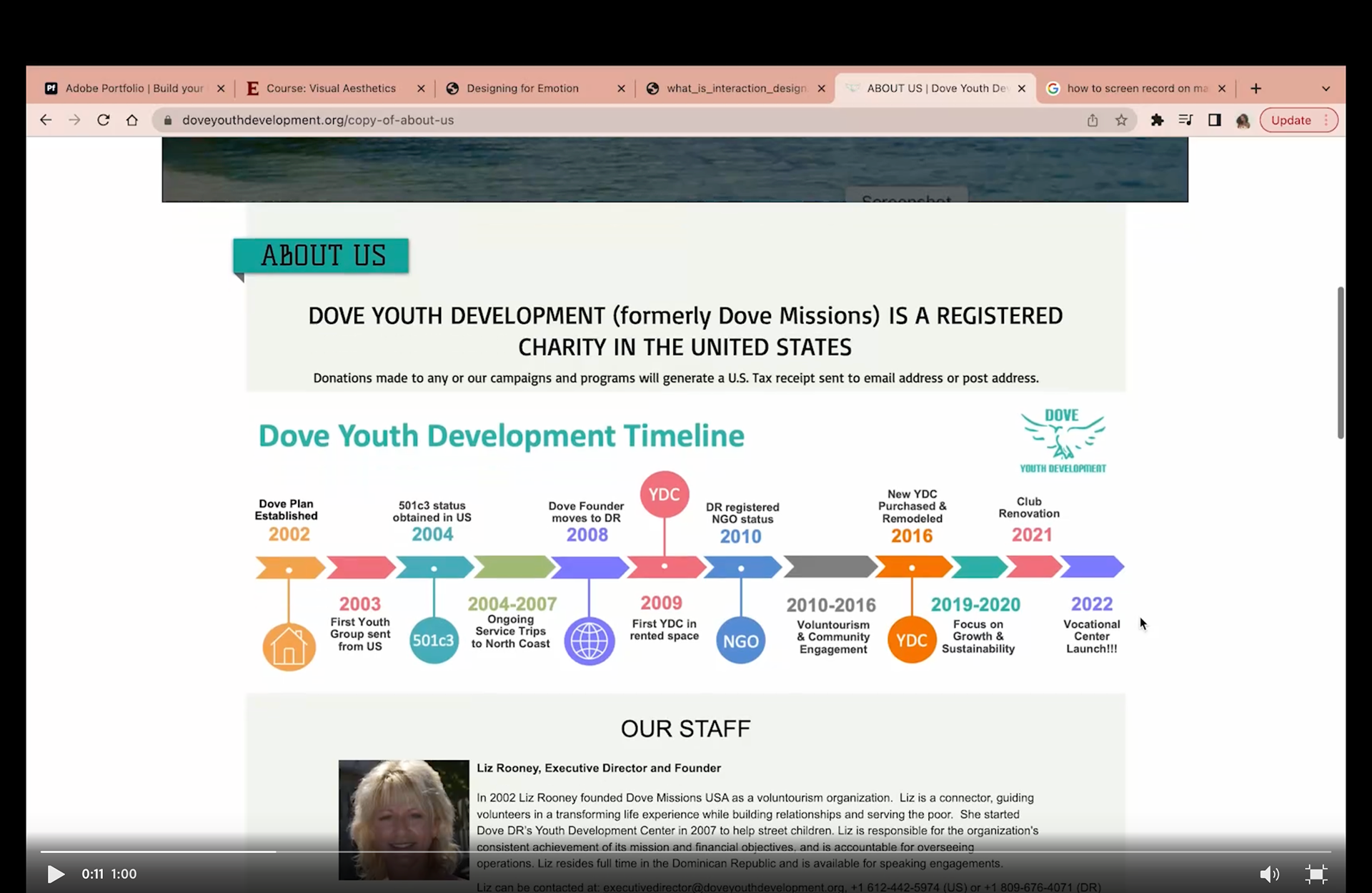Go back with browser back arrow
The image size is (1372, 893).
[46, 120]
